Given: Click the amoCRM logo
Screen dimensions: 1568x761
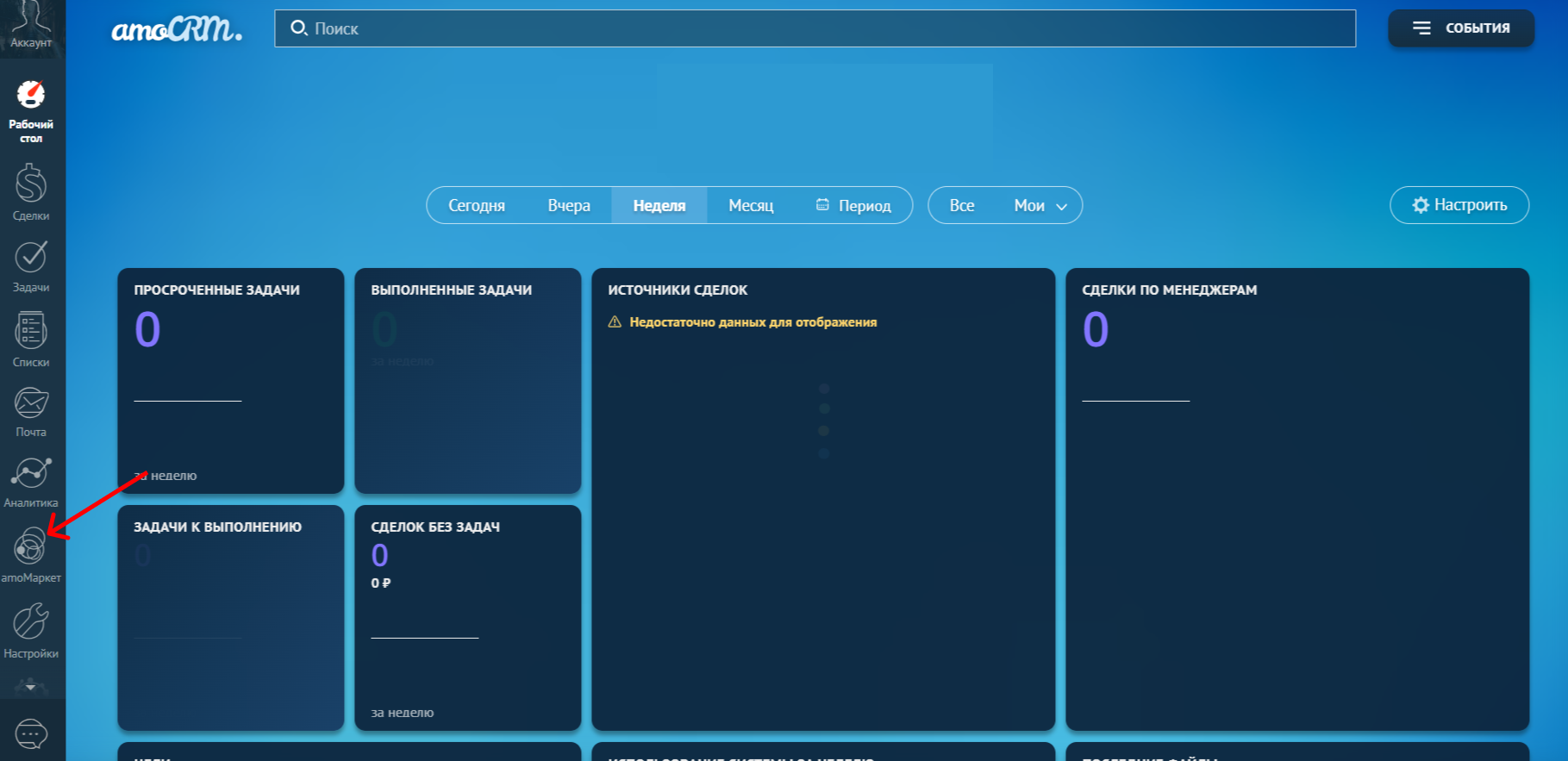Looking at the screenshot, I should click(177, 30).
